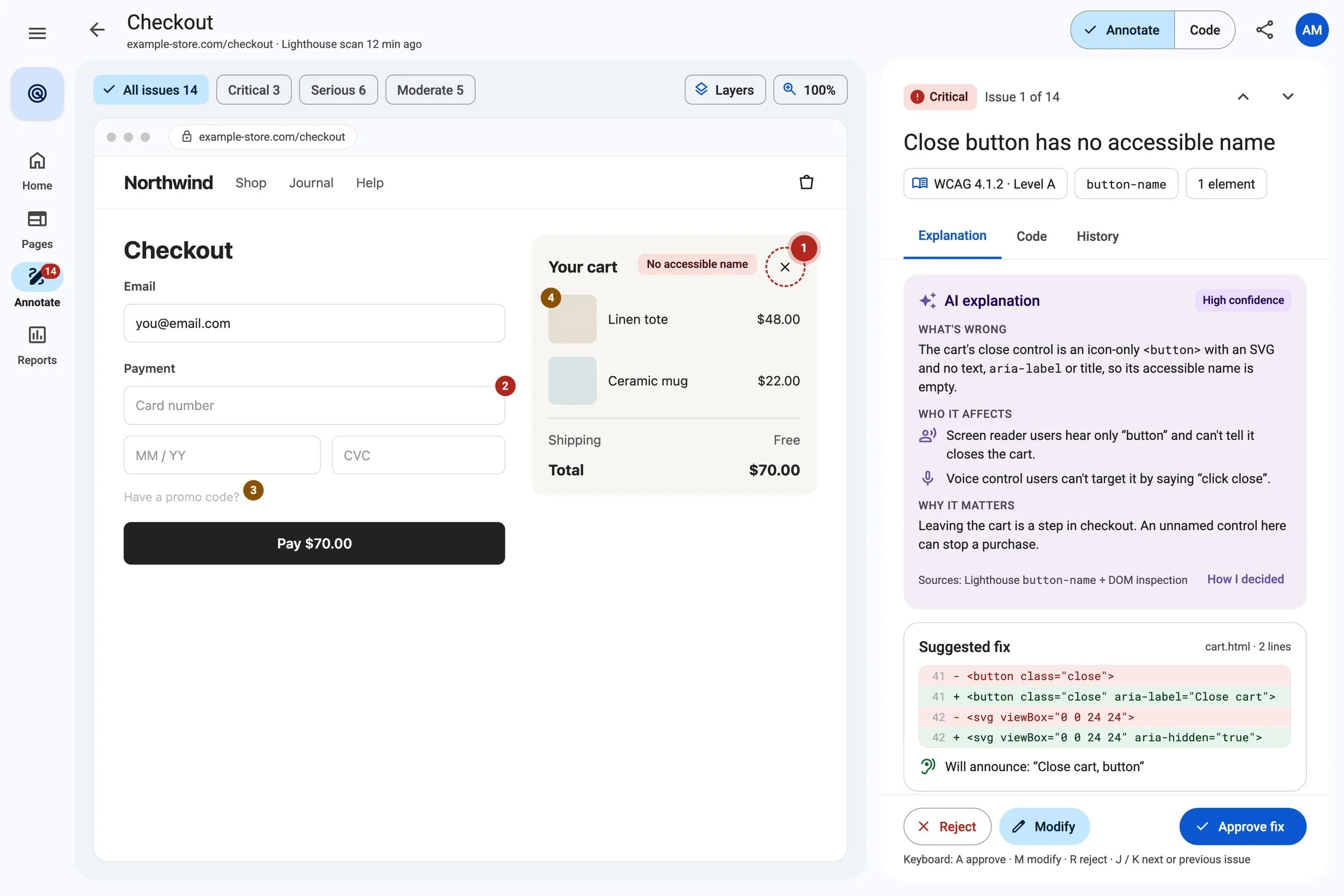Switch to Code mode in the header
Viewport: 1344px width, 896px height.
point(1204,30)
